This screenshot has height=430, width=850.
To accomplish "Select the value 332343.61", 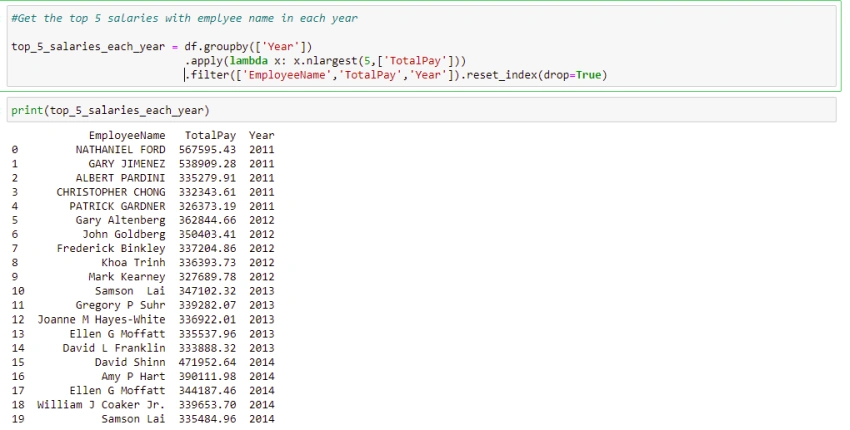I will coord(208,192).
